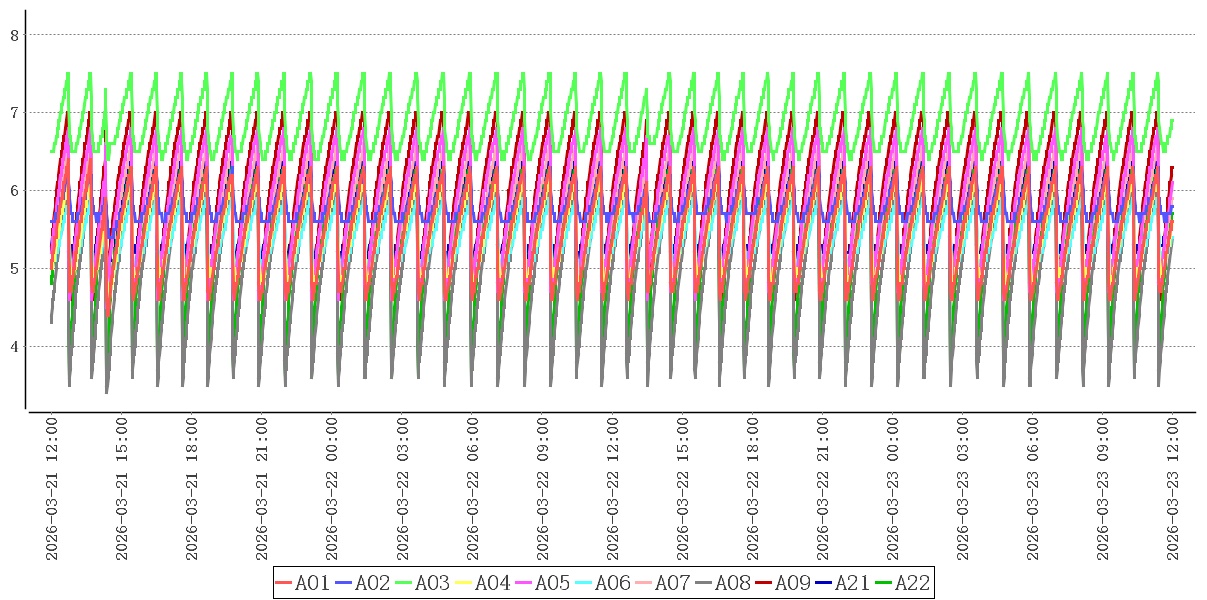This screenshot has height=600, width=1207.
Task: Click the dark blue A21 legend swatch
Action: (824, 583)
